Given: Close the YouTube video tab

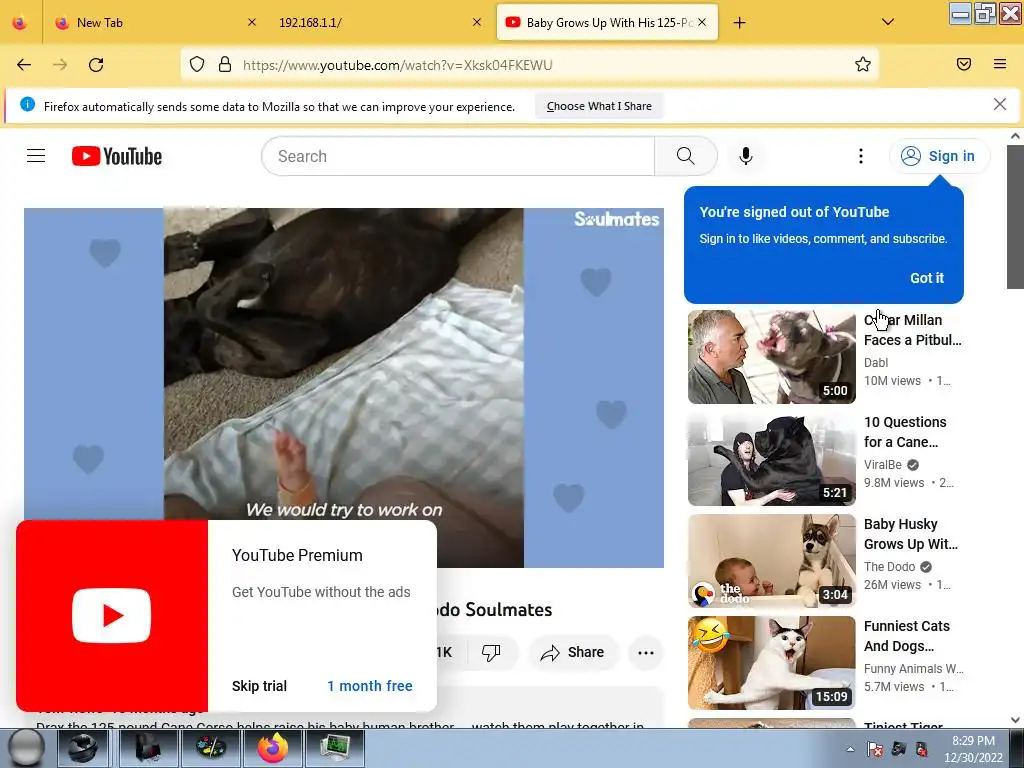Looking at the screenshot, I should (702, 22).
